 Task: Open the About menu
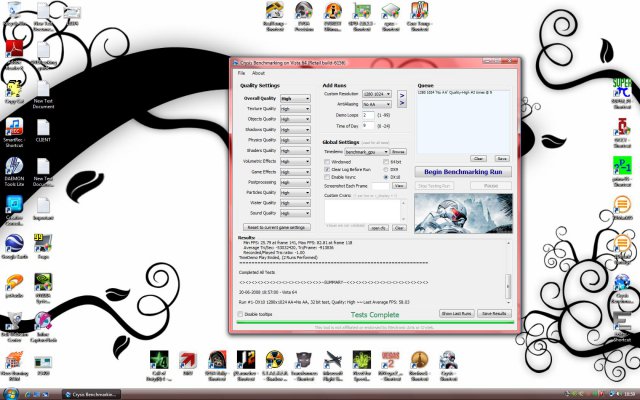(258, 73)
